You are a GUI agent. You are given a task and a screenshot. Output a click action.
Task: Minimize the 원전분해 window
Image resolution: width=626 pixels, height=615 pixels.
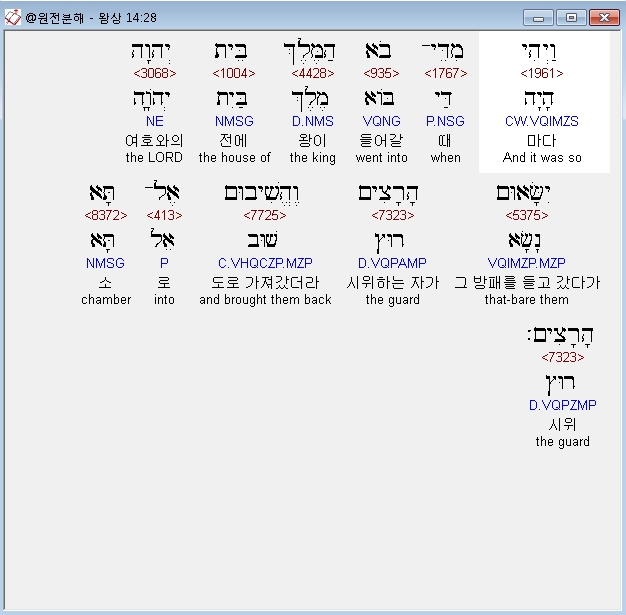(x=538, y=18)
